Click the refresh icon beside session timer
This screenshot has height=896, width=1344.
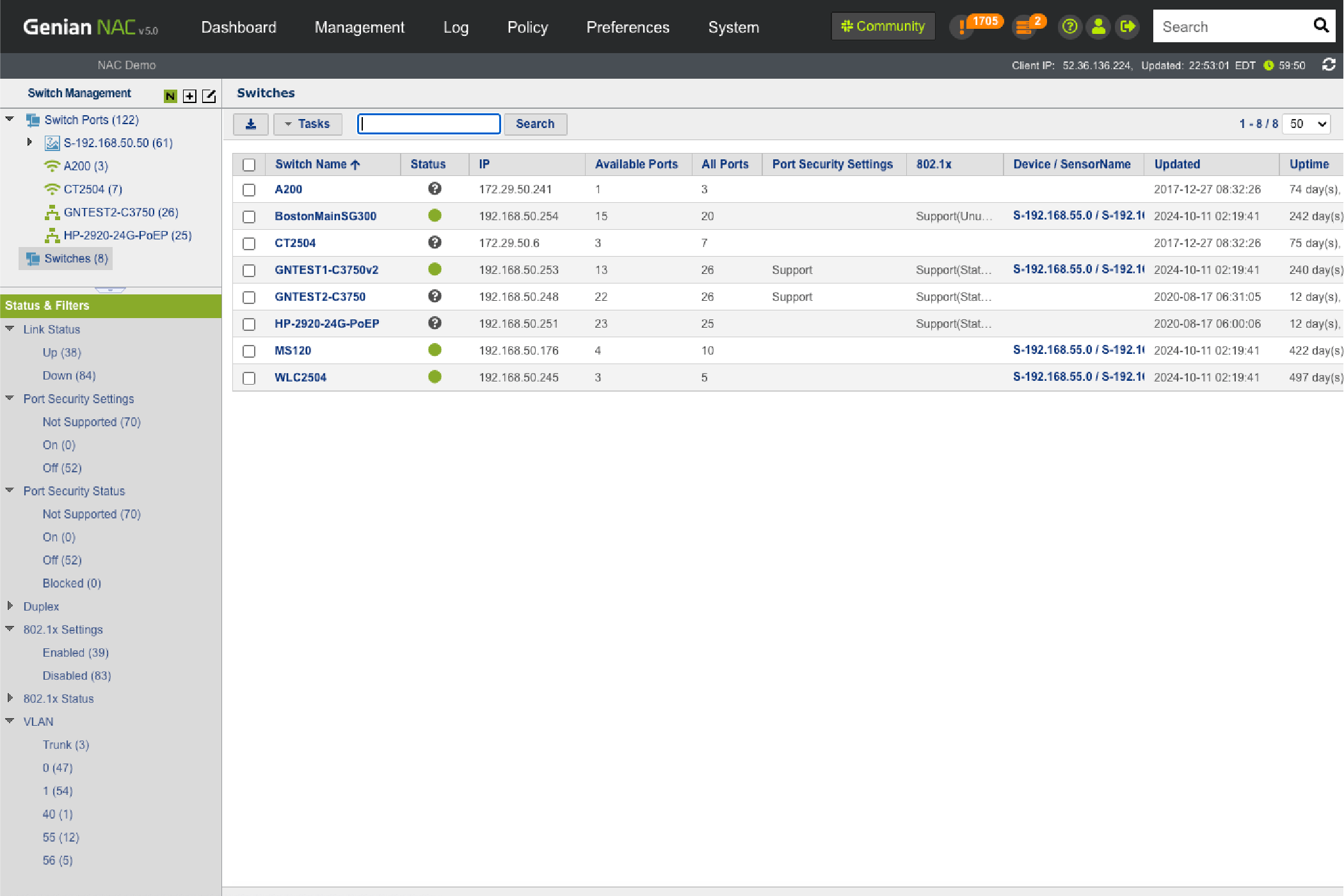(1329, 65)
